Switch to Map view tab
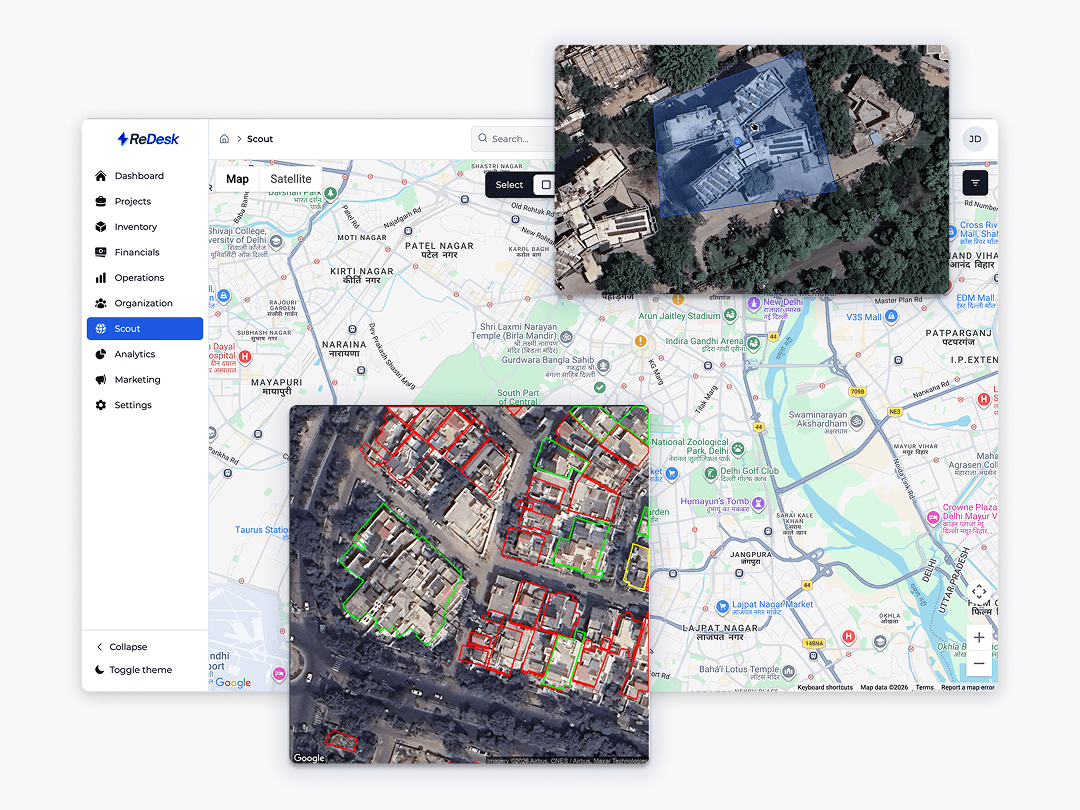 click(x=237, y=179)
